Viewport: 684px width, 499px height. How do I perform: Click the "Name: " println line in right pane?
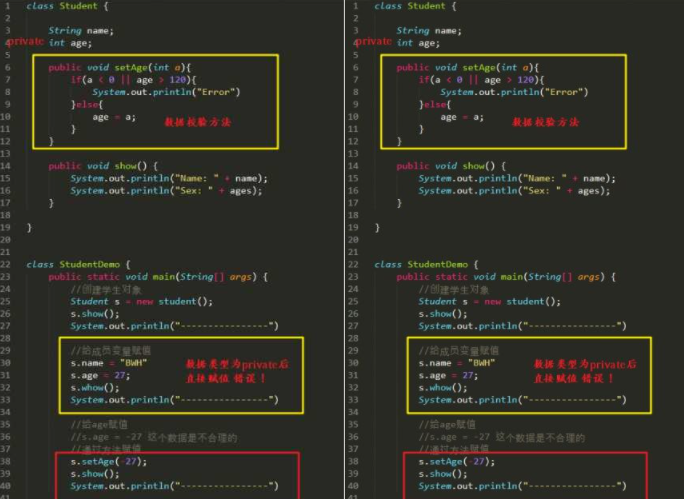(x=517, y=178)
